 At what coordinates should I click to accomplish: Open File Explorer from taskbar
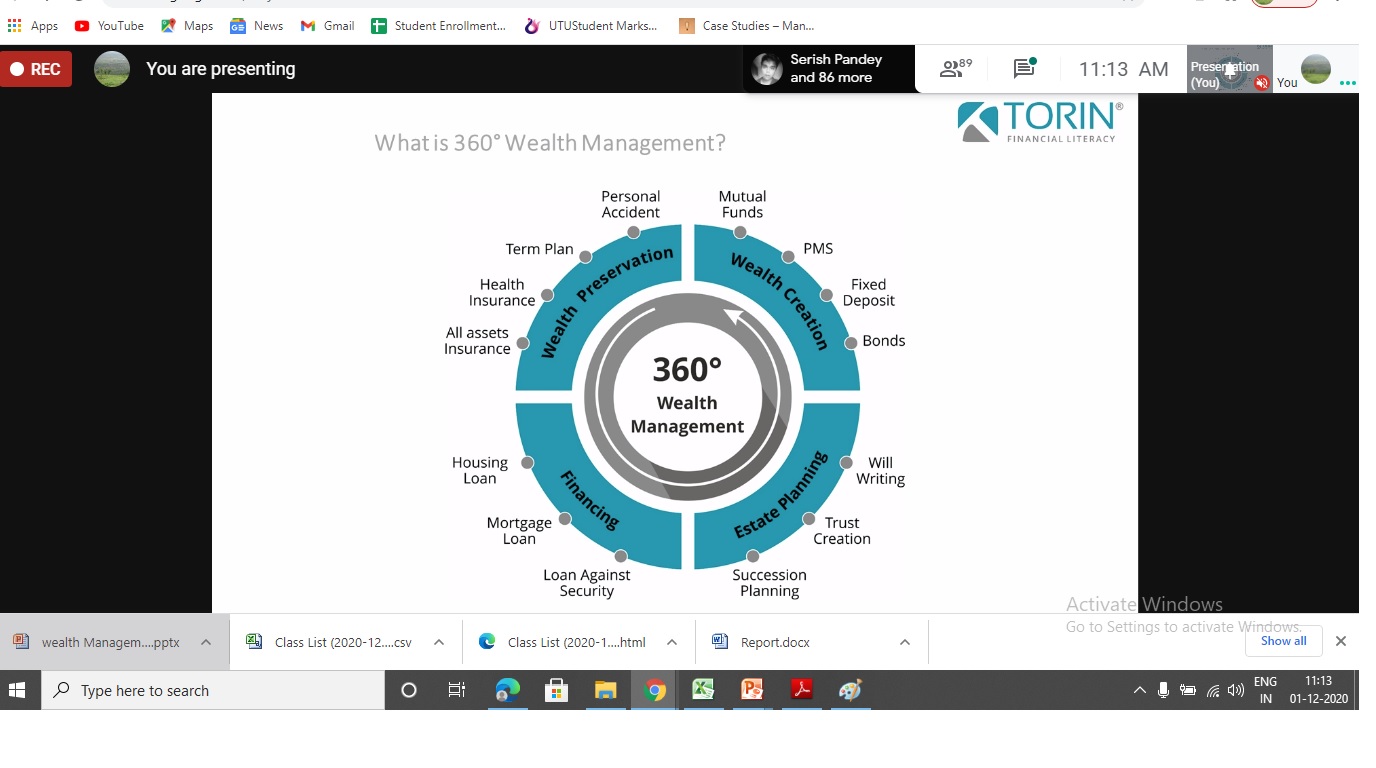pos(606,690)
